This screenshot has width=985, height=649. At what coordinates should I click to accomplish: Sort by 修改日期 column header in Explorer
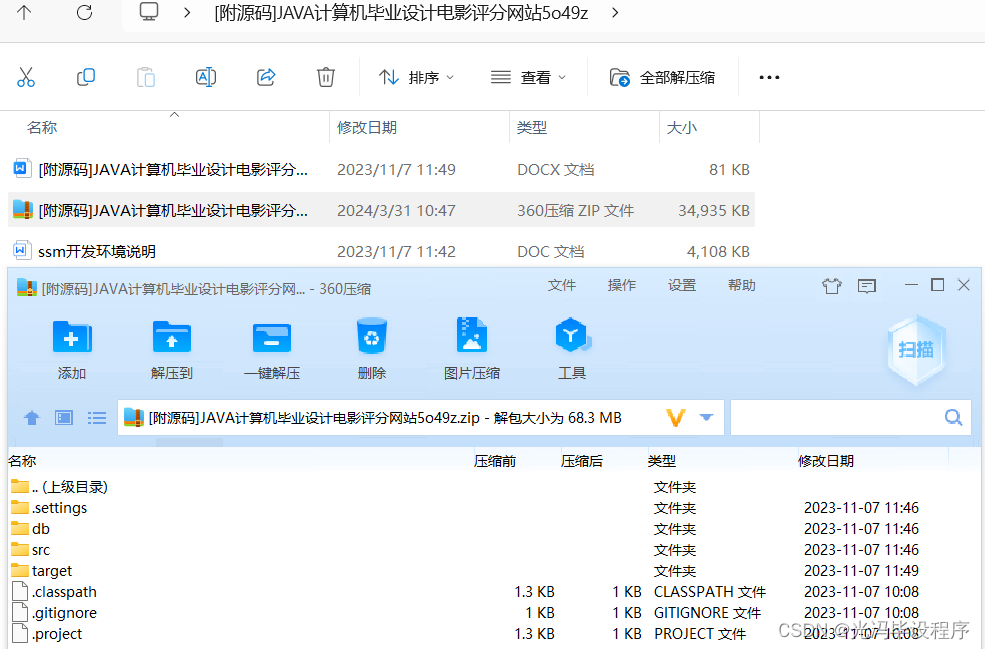[367, 128]
